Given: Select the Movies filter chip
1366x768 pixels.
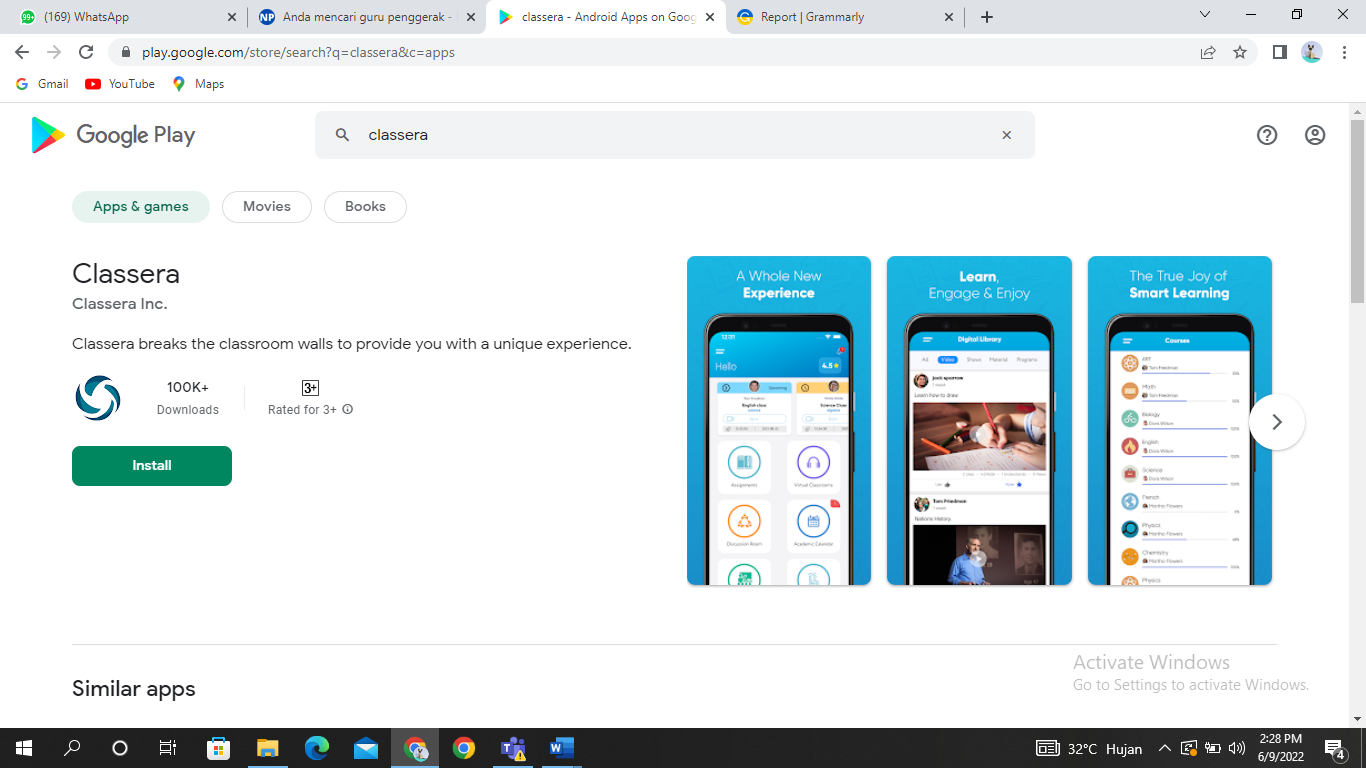Looking at the screenshot, I should [x=267, y=207].
